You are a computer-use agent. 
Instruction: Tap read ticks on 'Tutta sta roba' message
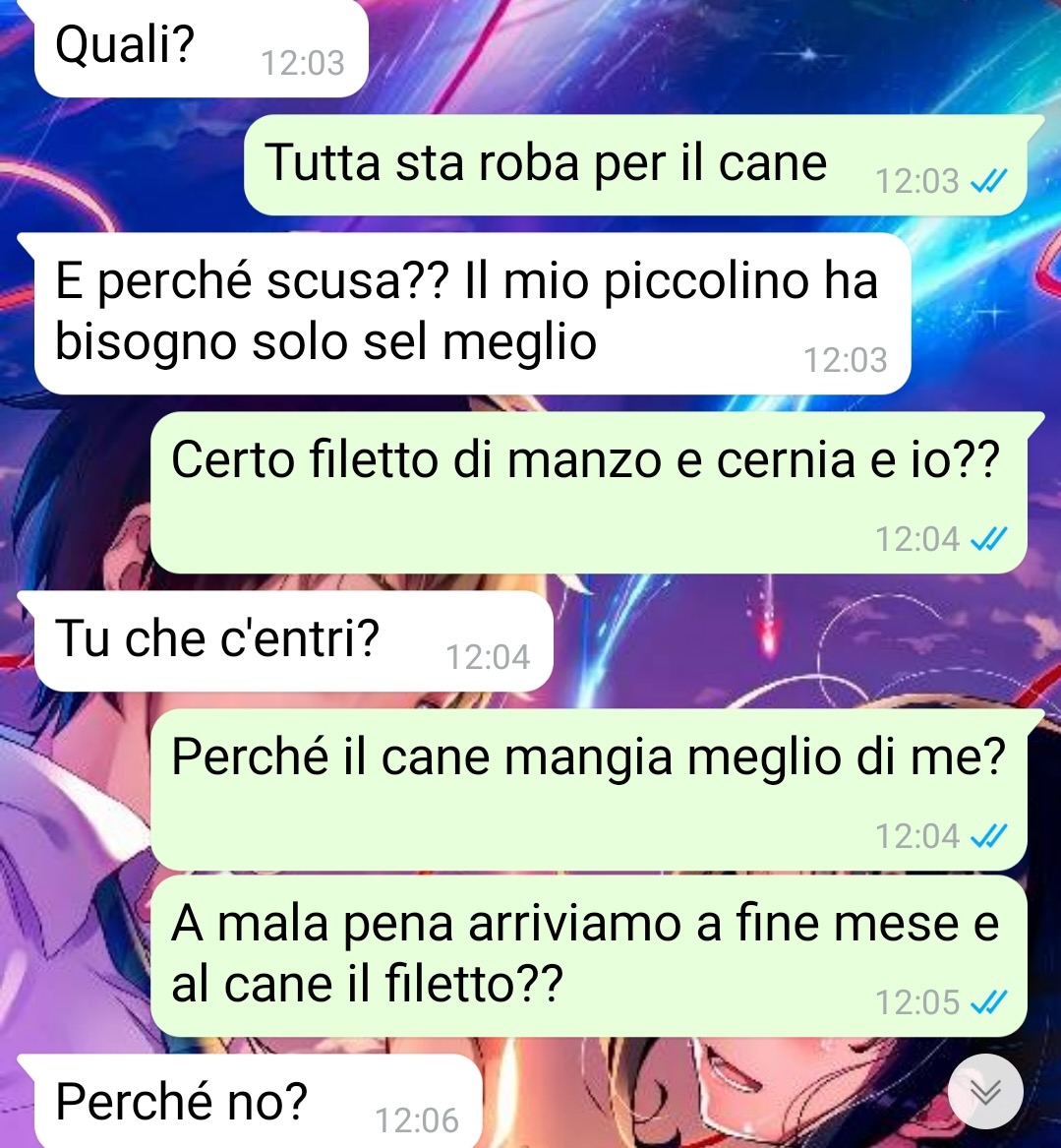click(988, 180)
